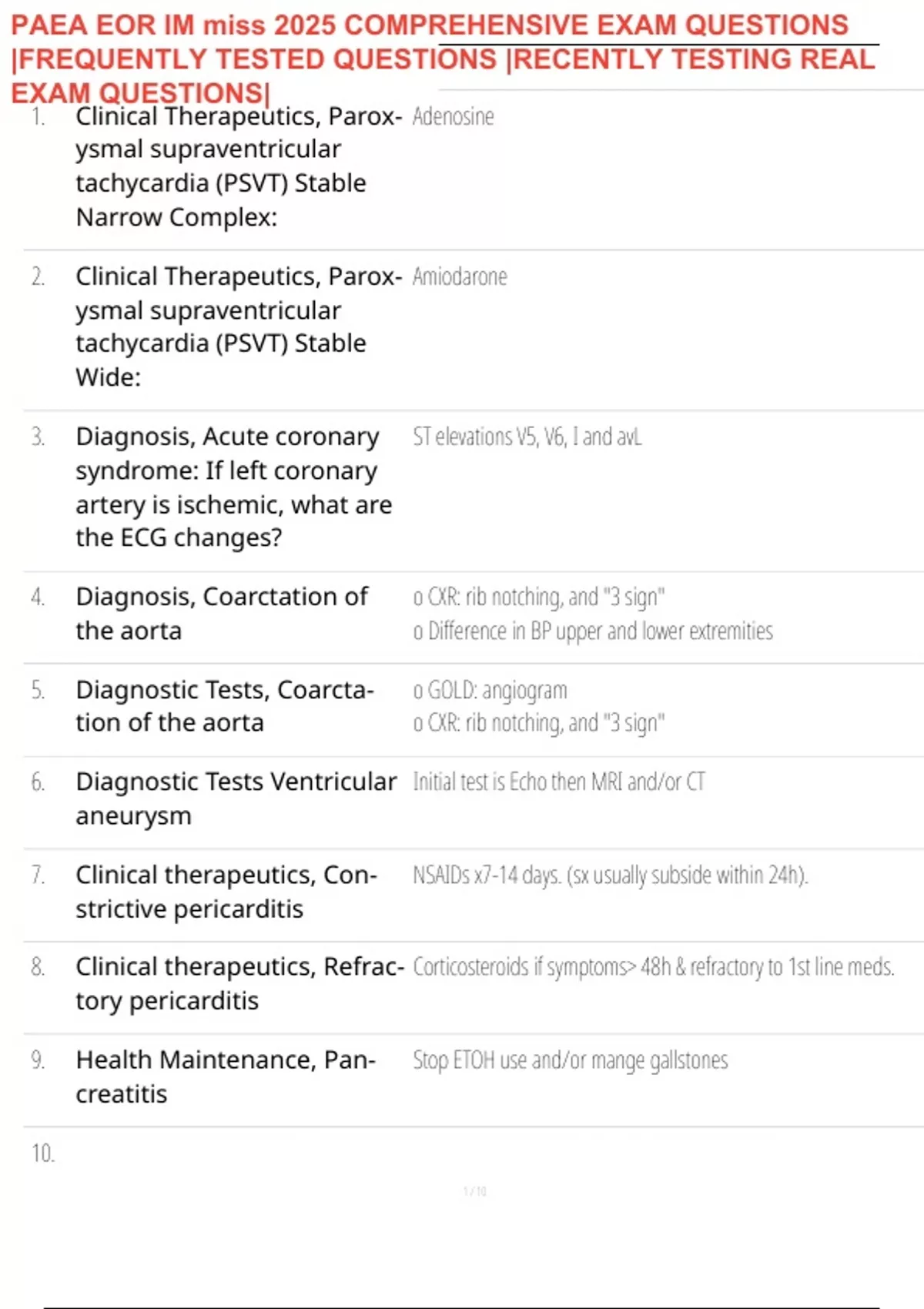Select the Constrictive pericarditis therapeutics term
924x1309 pixels.
pyautogui.click(x=226, y=892)
